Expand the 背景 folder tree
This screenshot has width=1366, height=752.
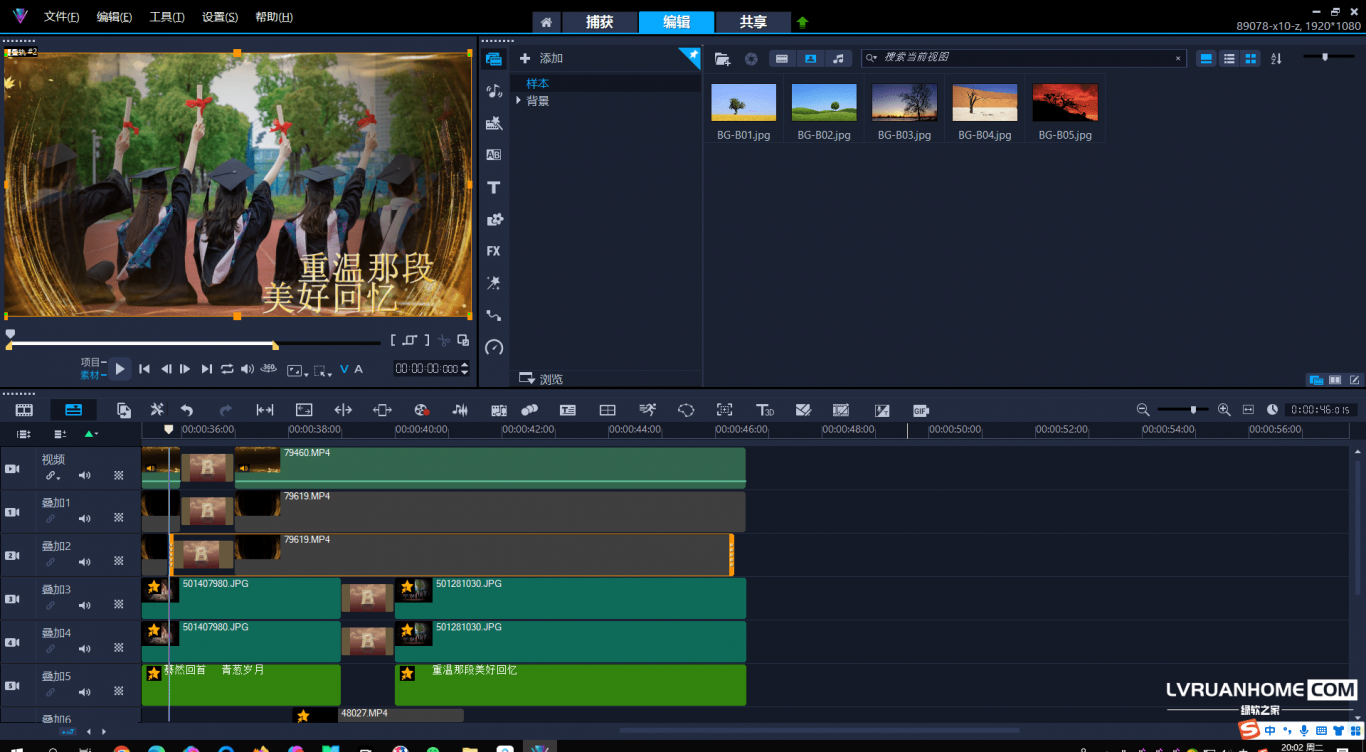518,101
